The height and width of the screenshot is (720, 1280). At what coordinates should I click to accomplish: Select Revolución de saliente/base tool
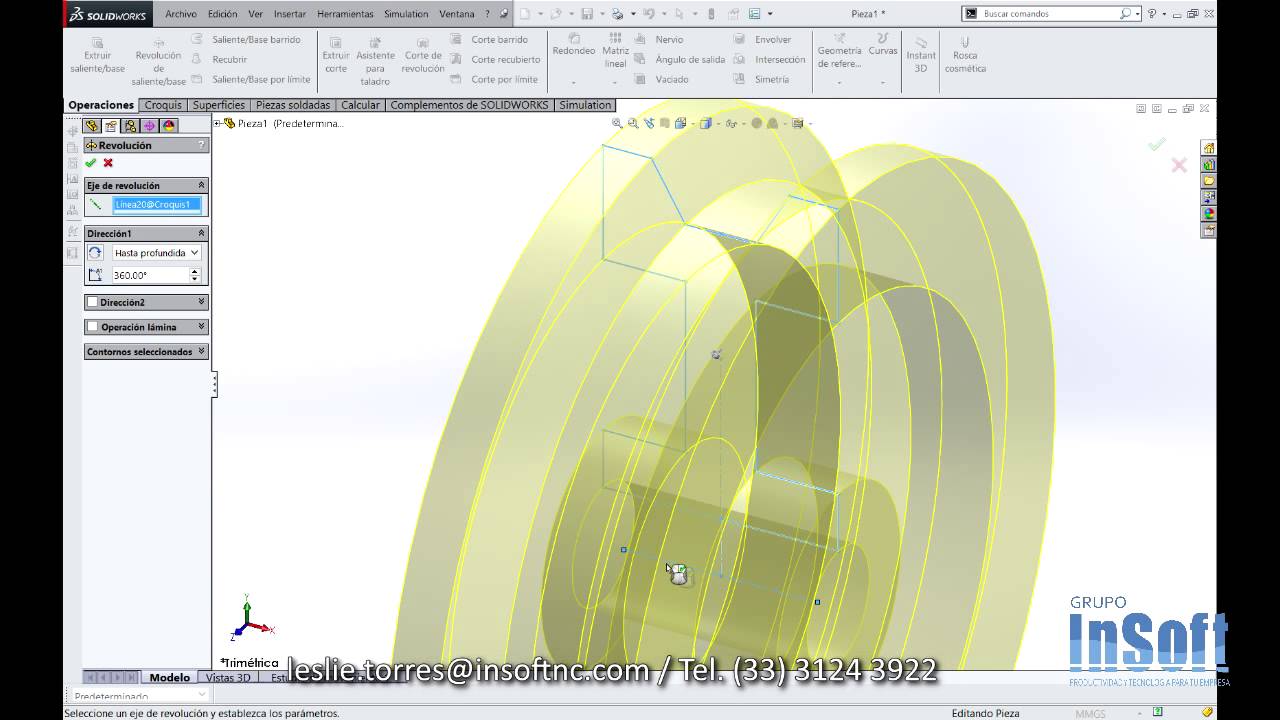(x=158, y=62)
